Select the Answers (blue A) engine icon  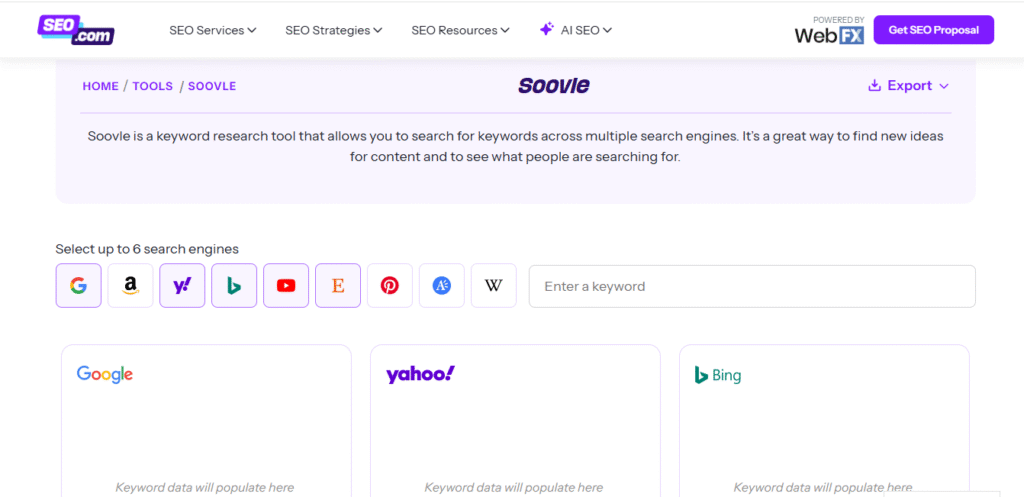442,286
